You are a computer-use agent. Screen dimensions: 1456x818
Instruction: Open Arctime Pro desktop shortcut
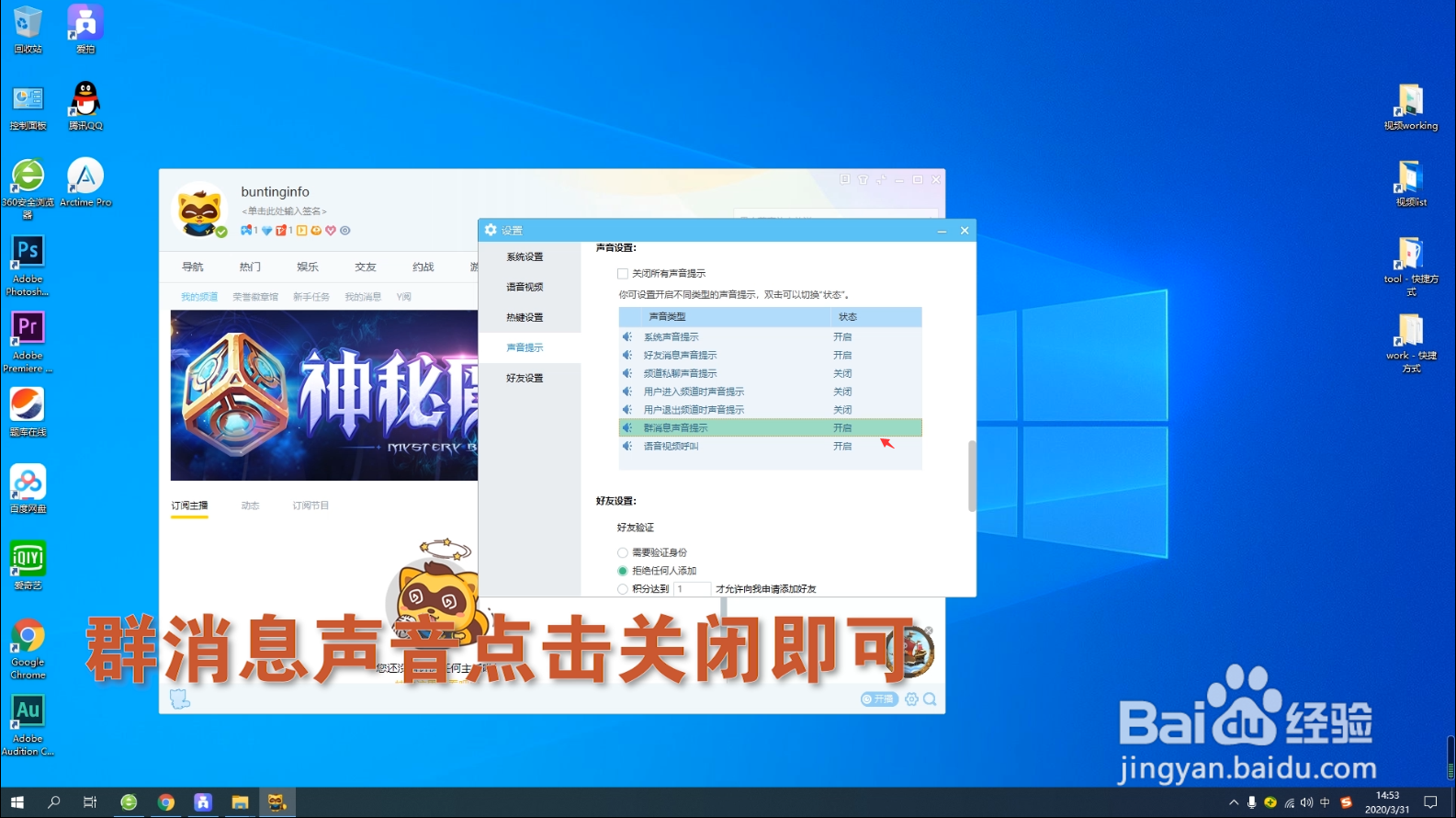click(85, 182)
